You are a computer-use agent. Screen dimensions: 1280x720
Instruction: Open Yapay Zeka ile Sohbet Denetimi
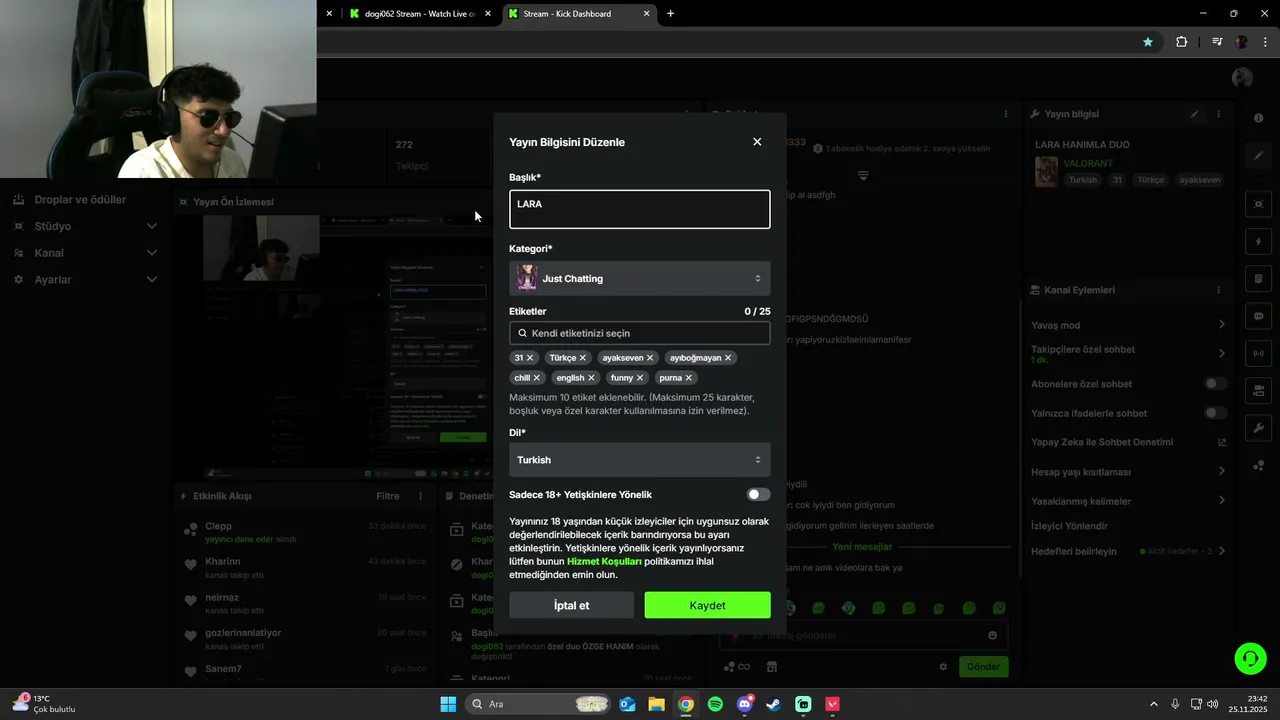[x=1128, y=442]
